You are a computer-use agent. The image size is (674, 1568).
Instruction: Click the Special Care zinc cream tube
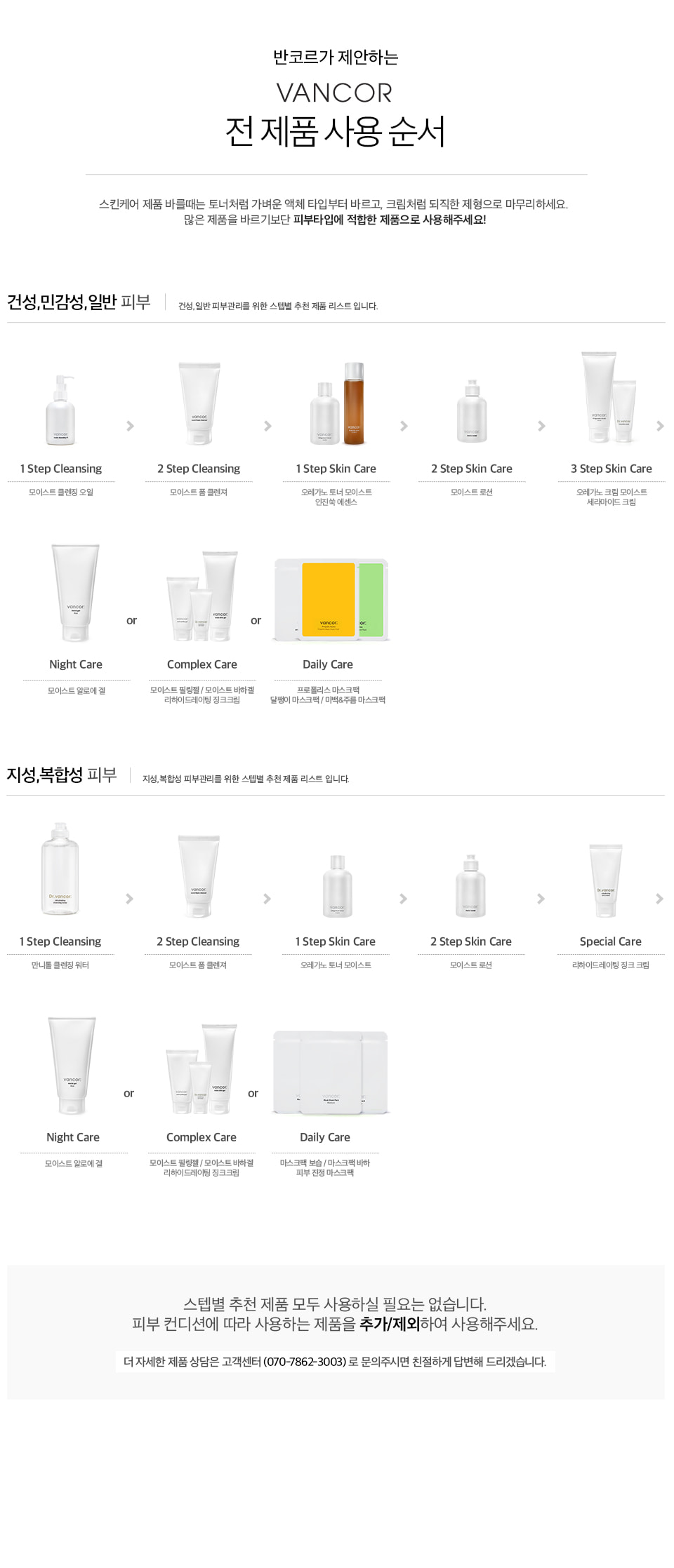tap(605, 881)
